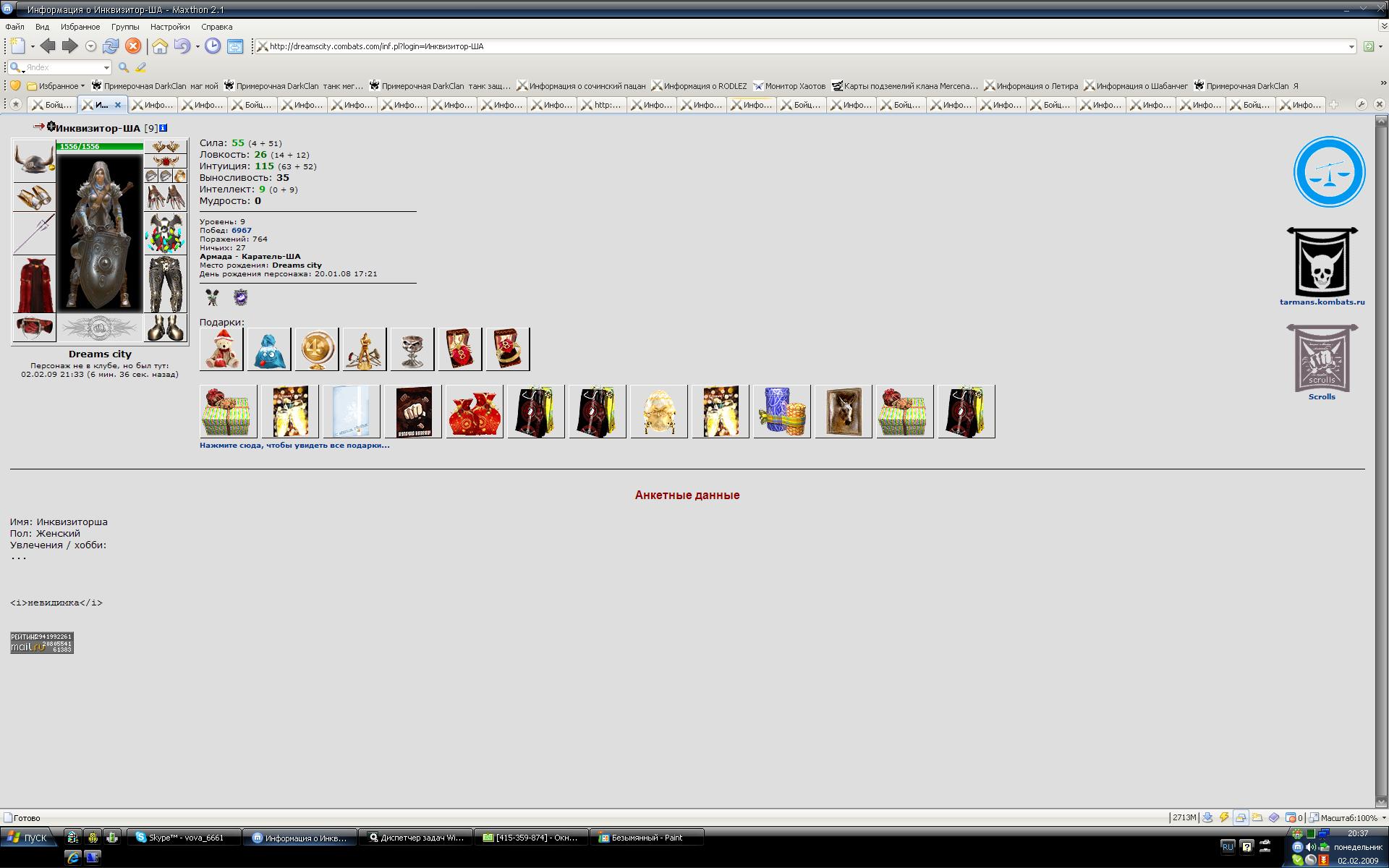This screenshot has height=868, width=1389.
Task: Click the Refresh page toolbar icon
Action: click(x=111, y=46)
